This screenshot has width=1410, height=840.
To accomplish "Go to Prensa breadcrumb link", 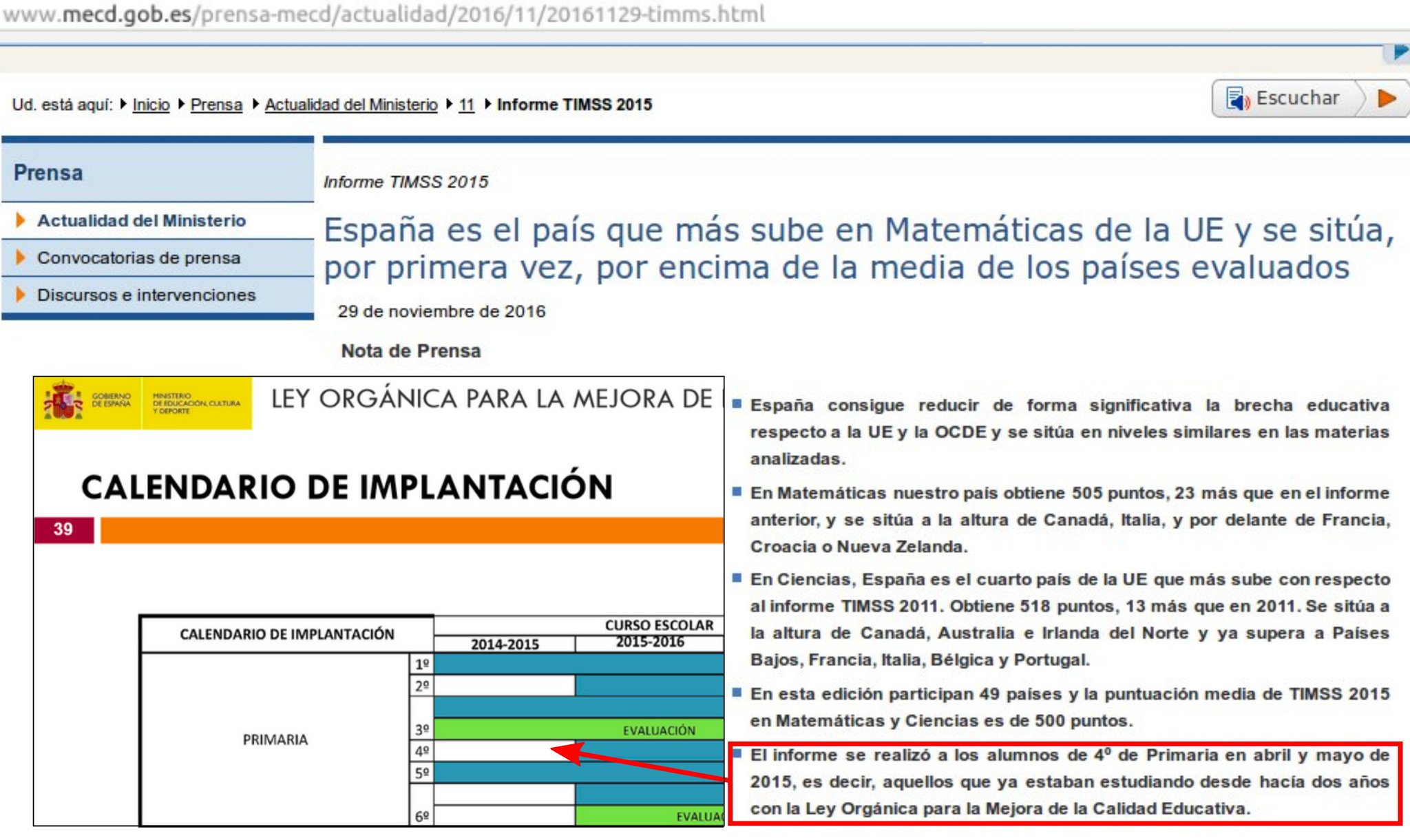I will pyautogui.click(x=216, y=105).
